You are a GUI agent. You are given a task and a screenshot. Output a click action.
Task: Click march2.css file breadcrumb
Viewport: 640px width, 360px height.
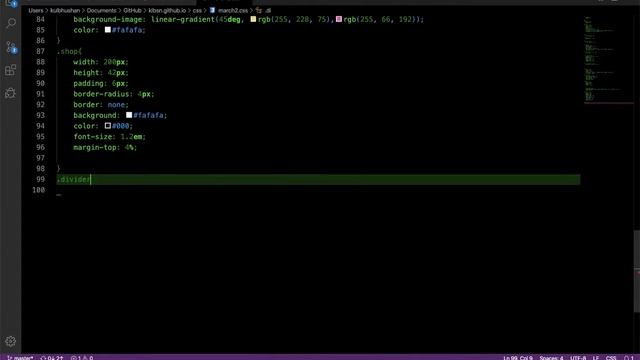(x=229, y=10)
